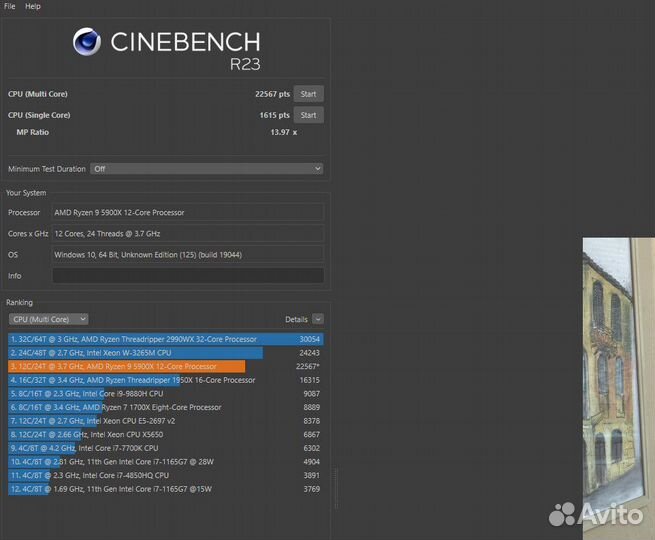Select the Threadripper 2990WX ranking entry
Viewport: 655px width, 540px height.
point(165,339)
